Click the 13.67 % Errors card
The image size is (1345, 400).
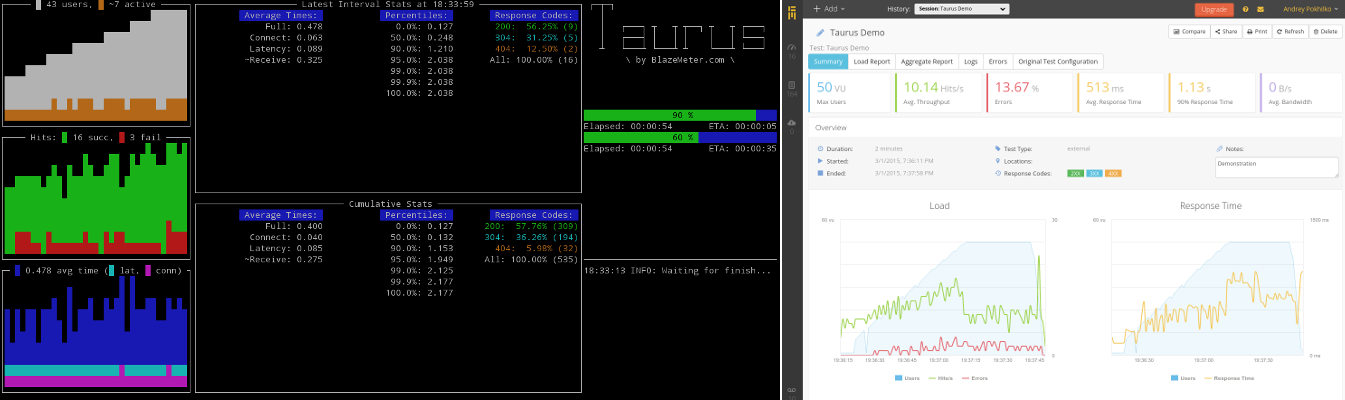point(1030,92)
